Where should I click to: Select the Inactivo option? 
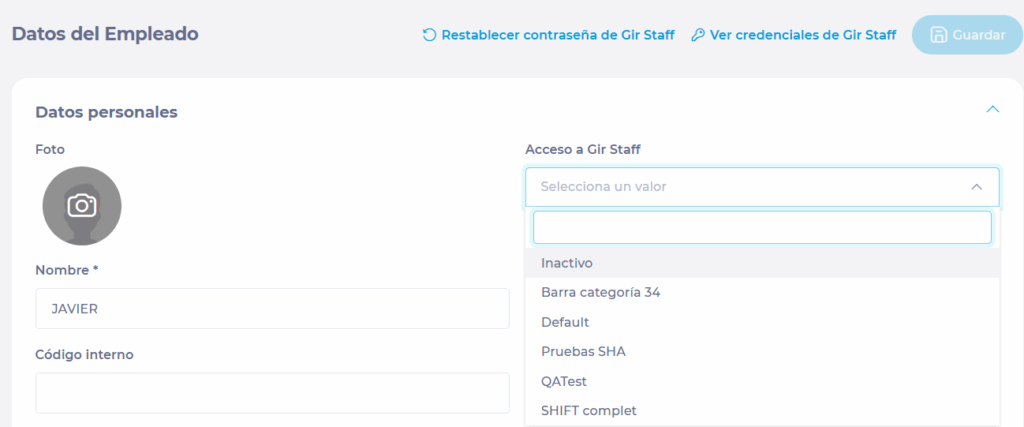point(567,263)
